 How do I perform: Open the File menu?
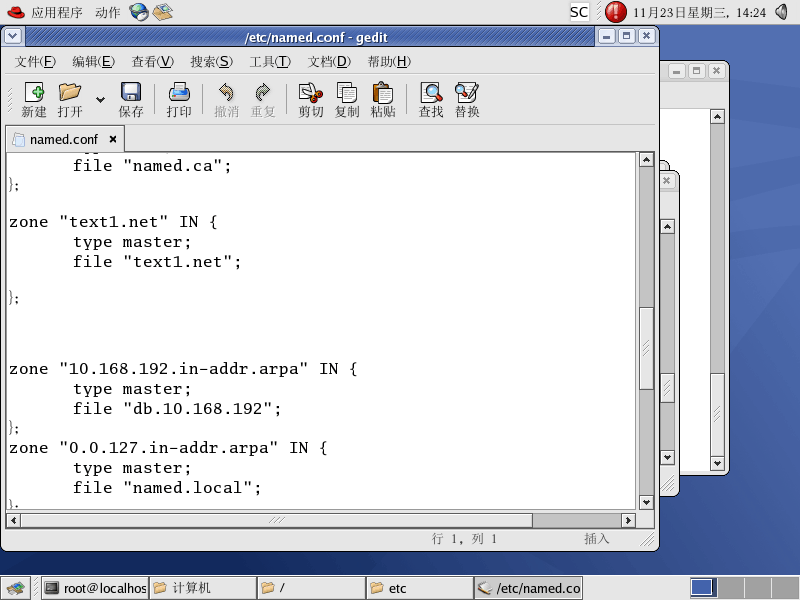pos(35,61)
